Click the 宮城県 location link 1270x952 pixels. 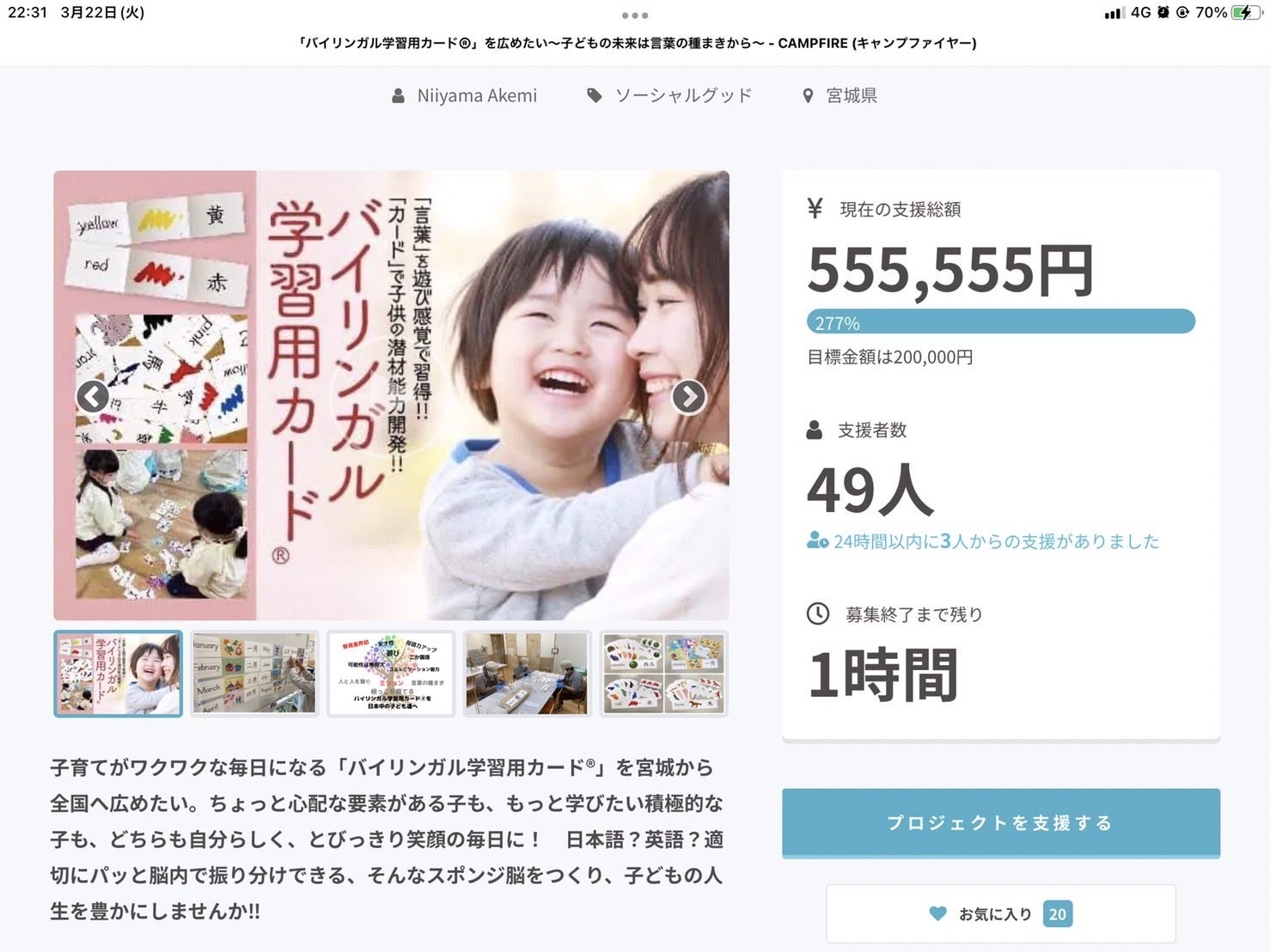point(852,95)
